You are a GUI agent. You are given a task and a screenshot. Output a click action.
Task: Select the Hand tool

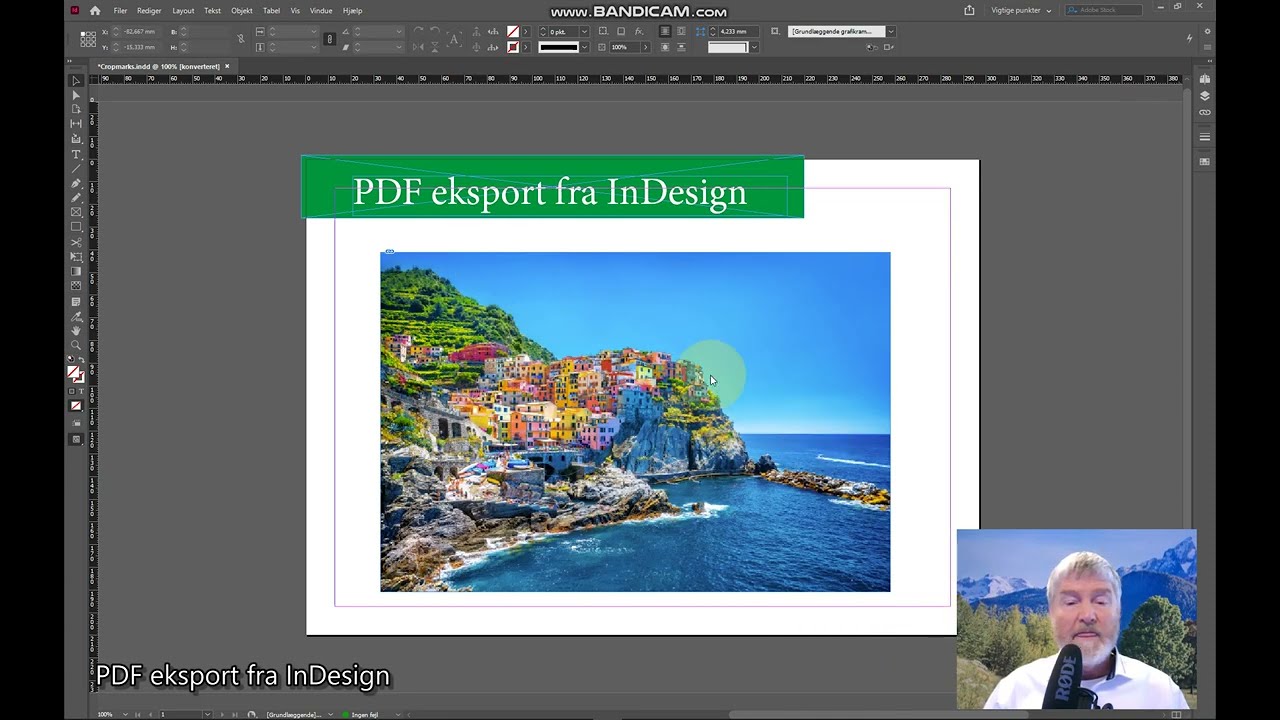pos(76,330)
